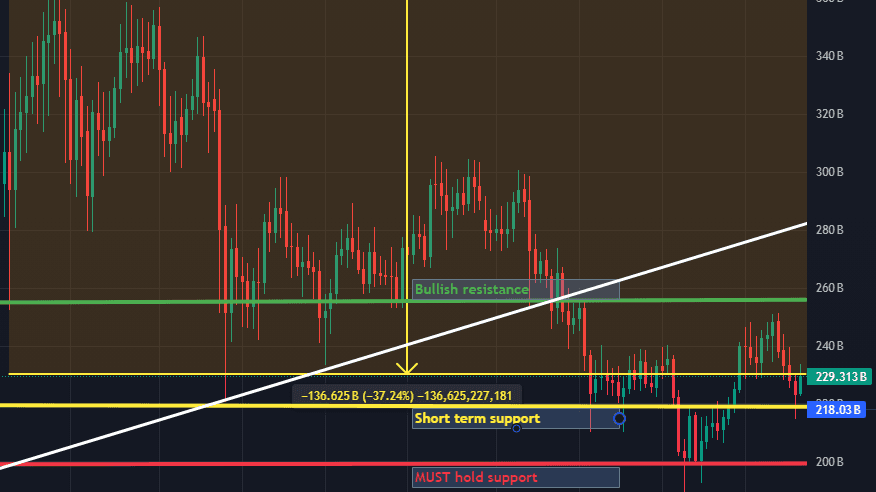This screenshot has width=876, height=492.
Task: Click the 300 B price axis label
Action: click(x=830, y=172)
